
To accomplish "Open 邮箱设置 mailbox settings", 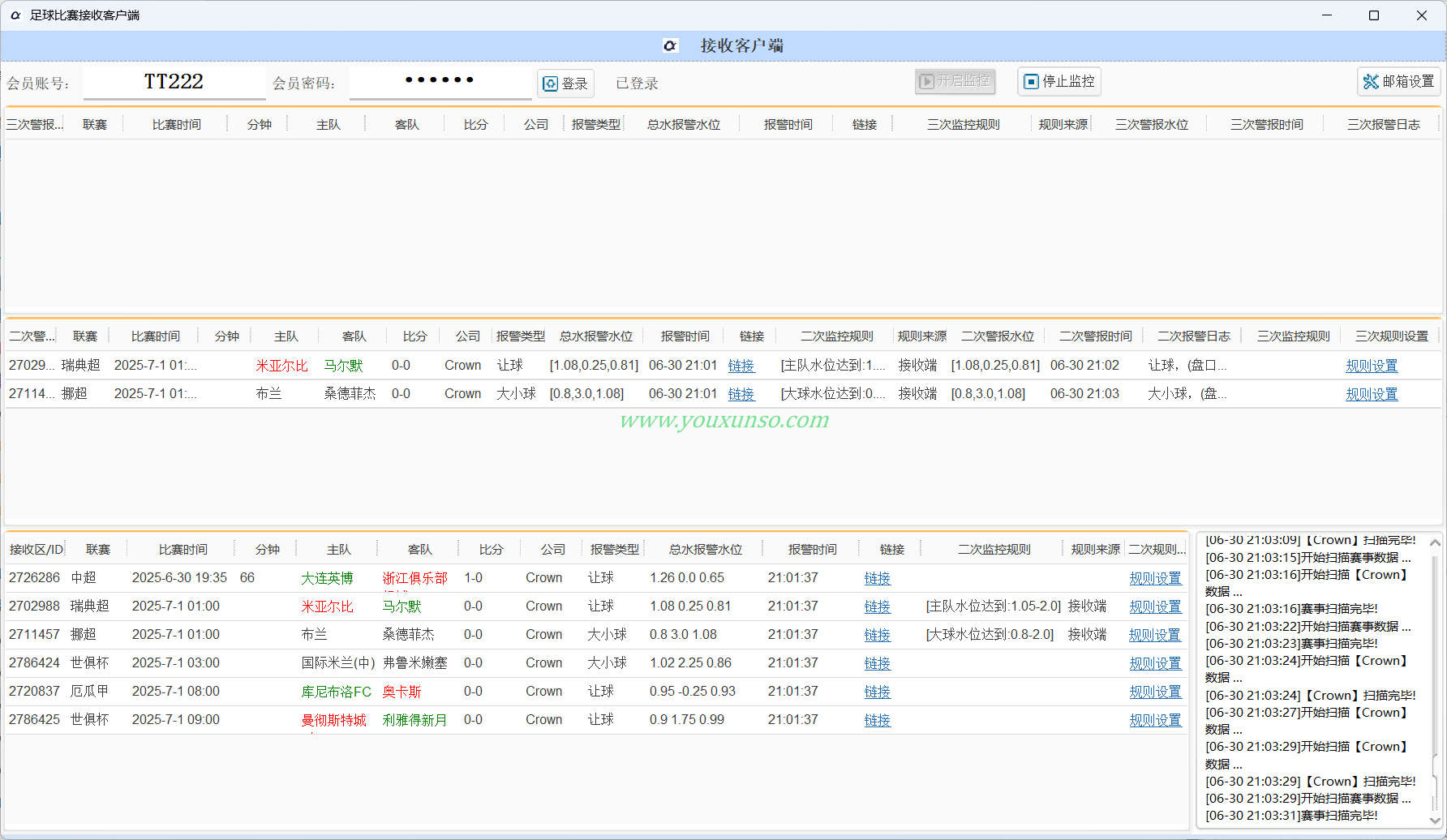I will pyautogui.click(x=1399, y=82).
